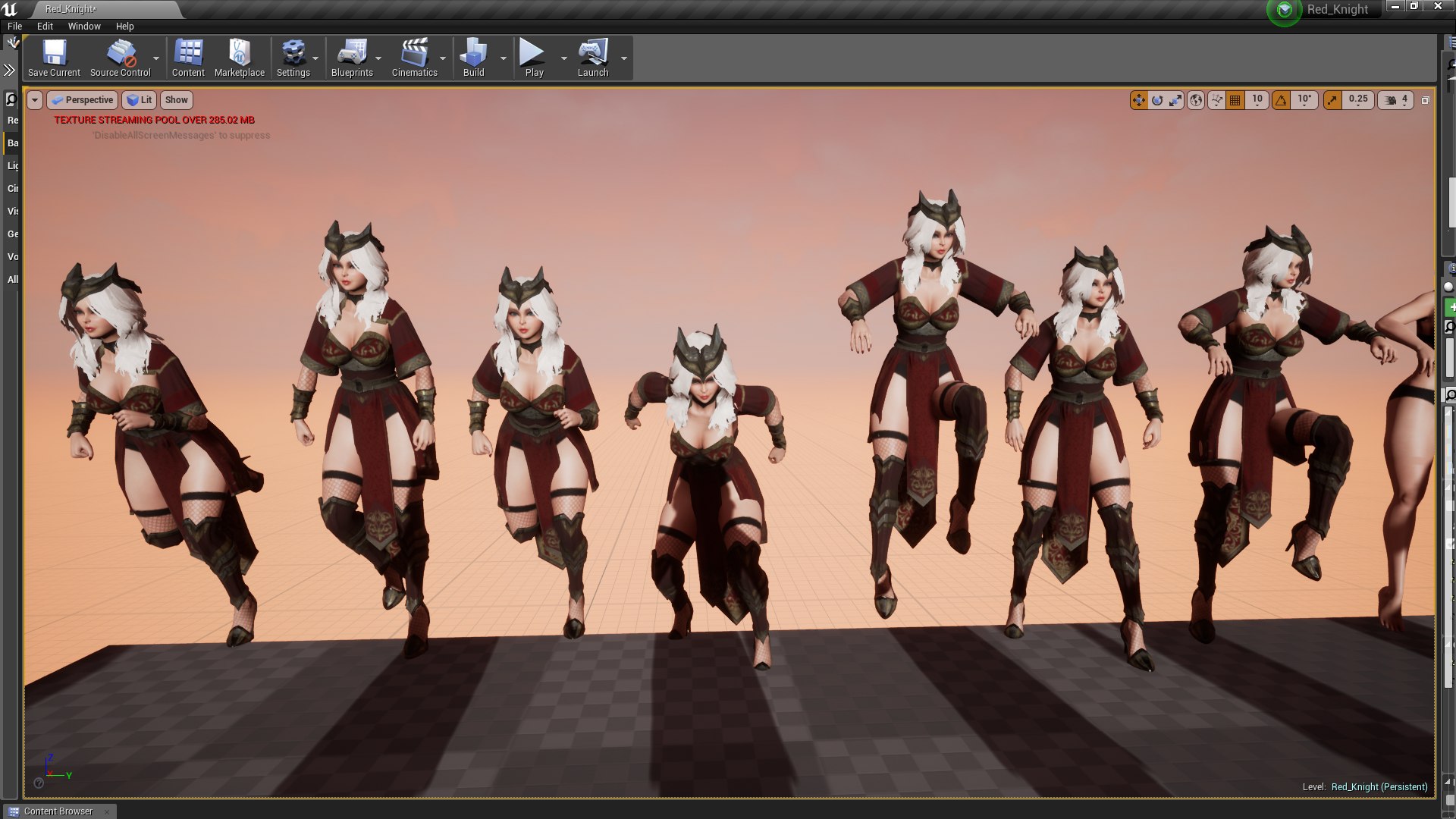Select the Volumes category in Place panel
Screen dimensions: 1456x819
coord(12,257)
